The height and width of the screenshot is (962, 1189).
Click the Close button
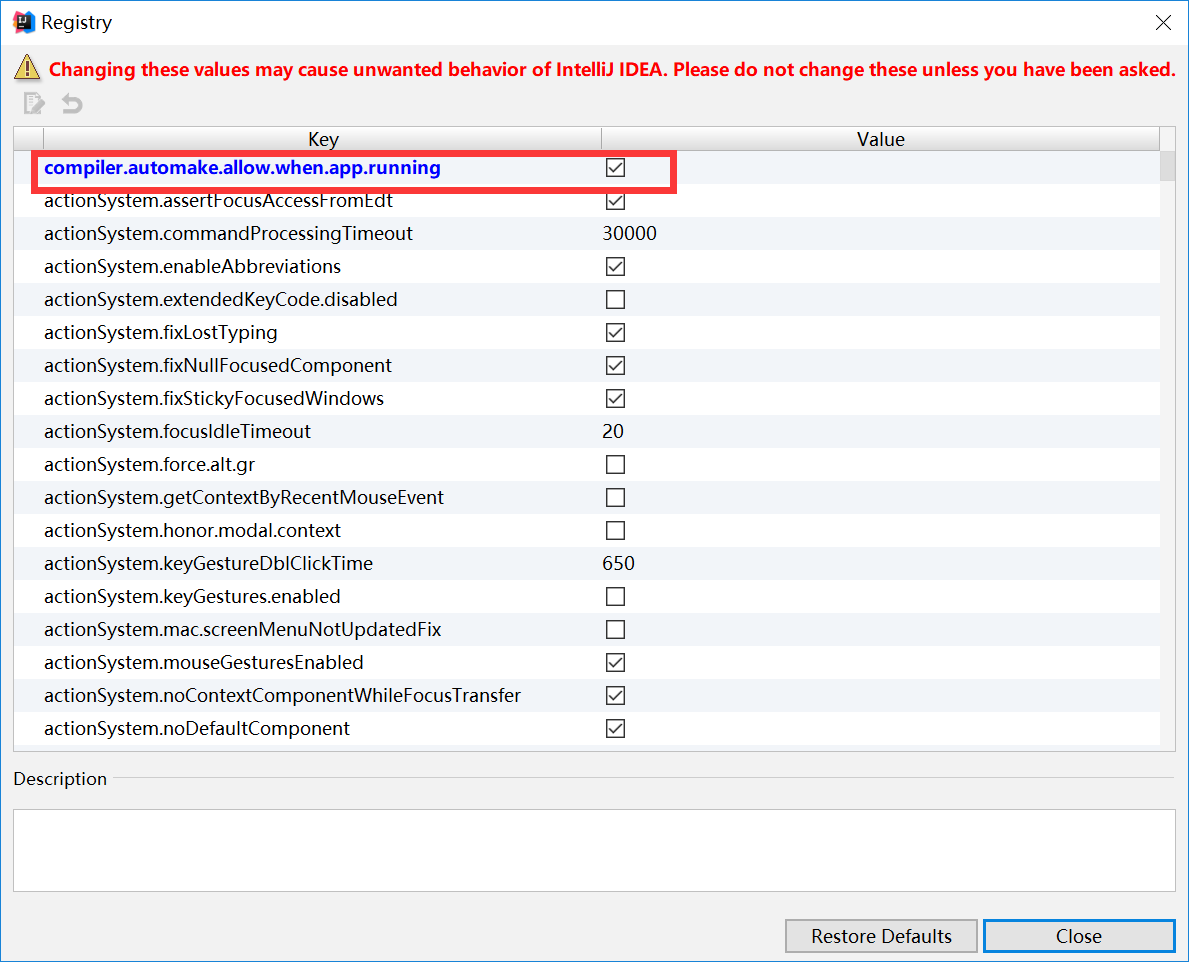coord(1079,936)
